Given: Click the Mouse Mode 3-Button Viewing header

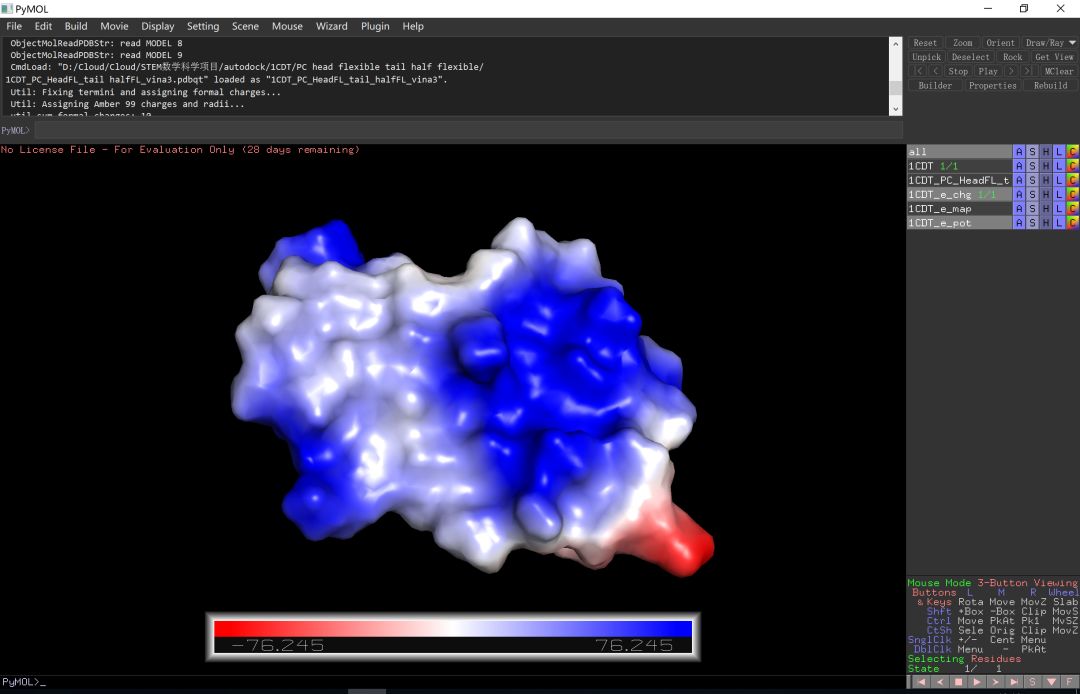Looking at the screenshot, I should click(993, 582).
